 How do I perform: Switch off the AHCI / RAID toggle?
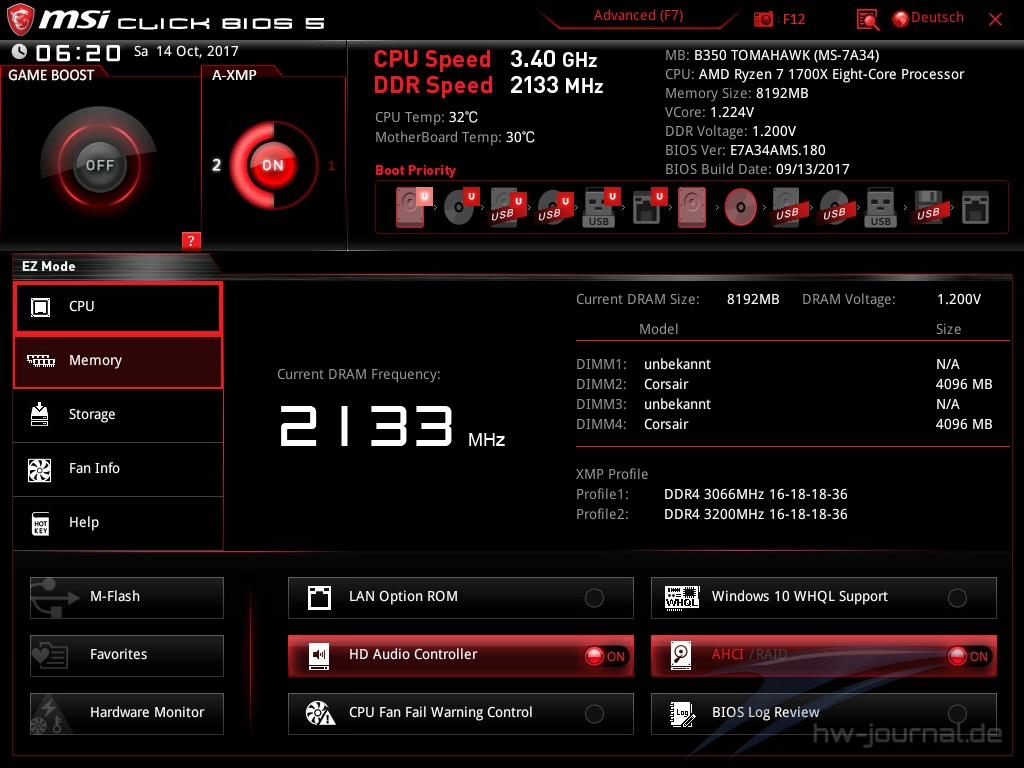968,656
